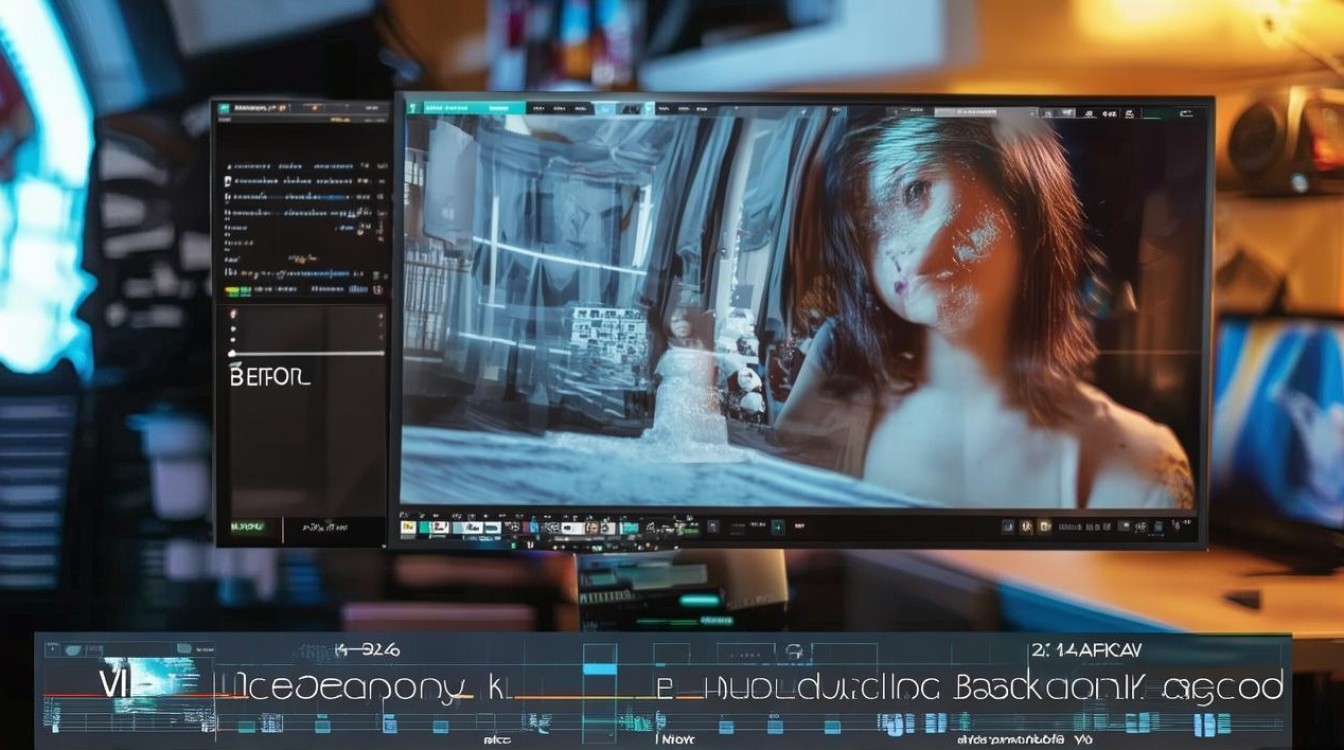Toggle the red dot indicator in the lower left panel

click(233, 314)
